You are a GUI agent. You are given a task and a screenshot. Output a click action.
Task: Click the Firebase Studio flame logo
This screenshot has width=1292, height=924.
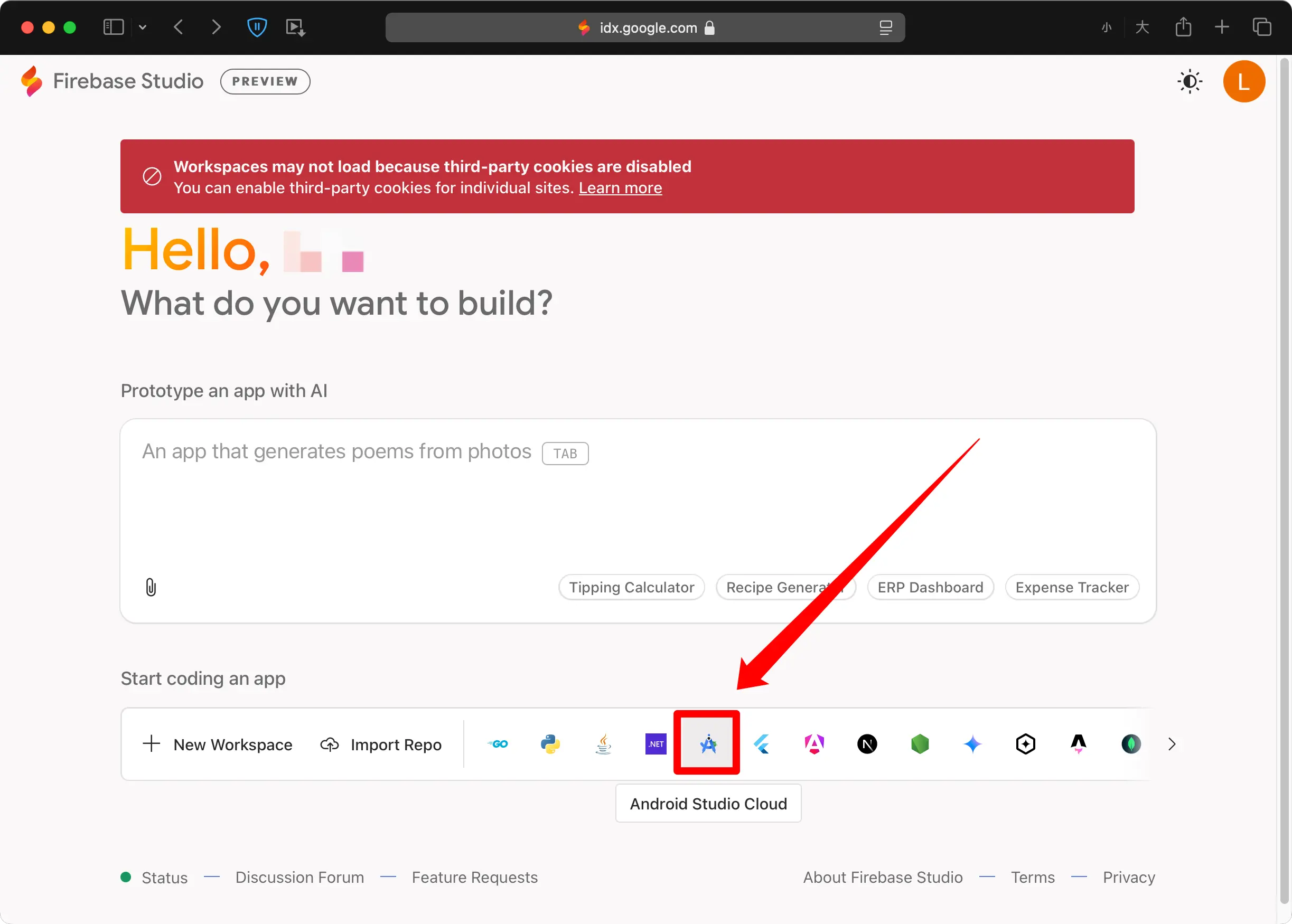[32, 81]
